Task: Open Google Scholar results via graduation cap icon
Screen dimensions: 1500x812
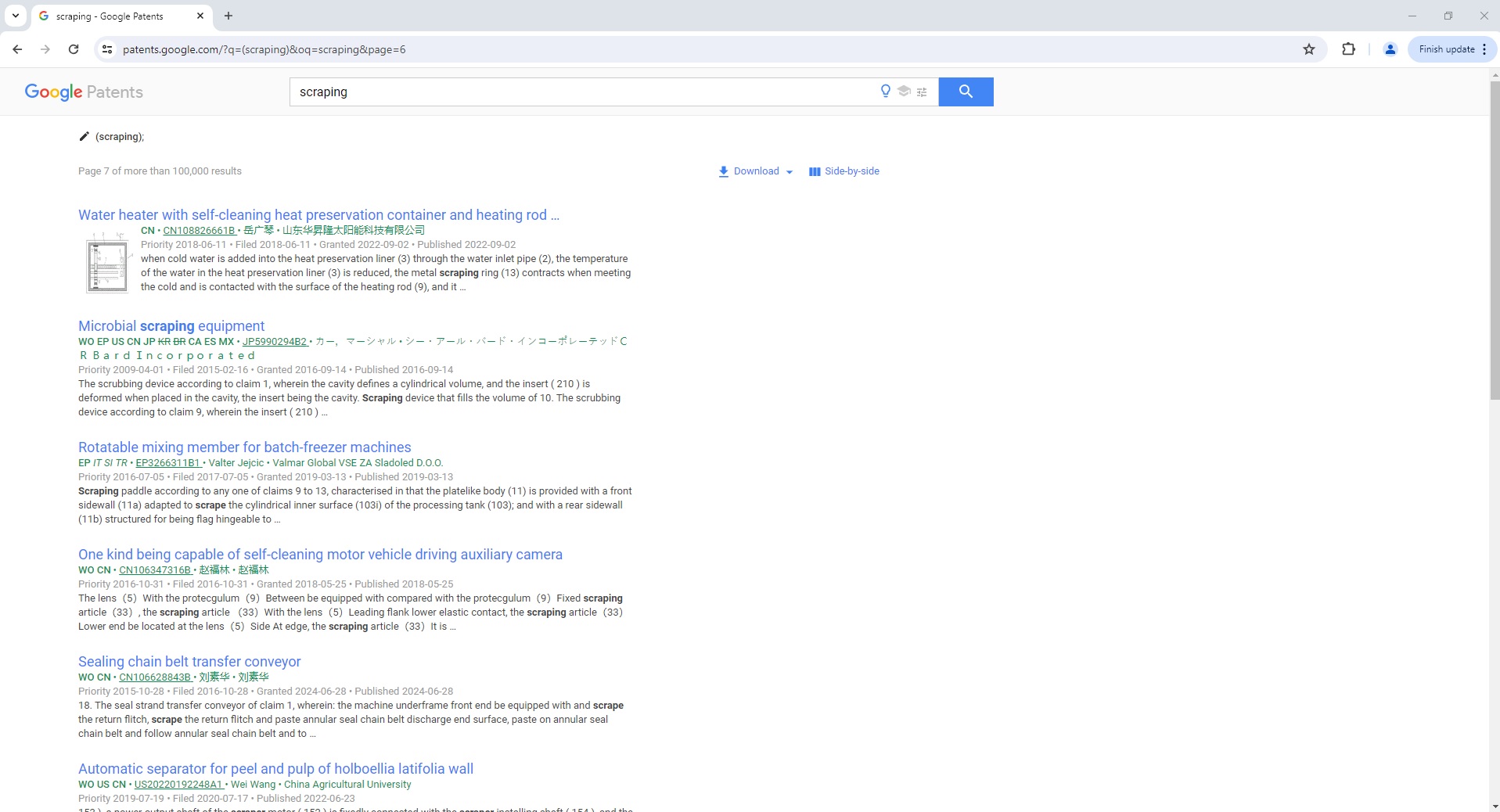Action: 905,92
